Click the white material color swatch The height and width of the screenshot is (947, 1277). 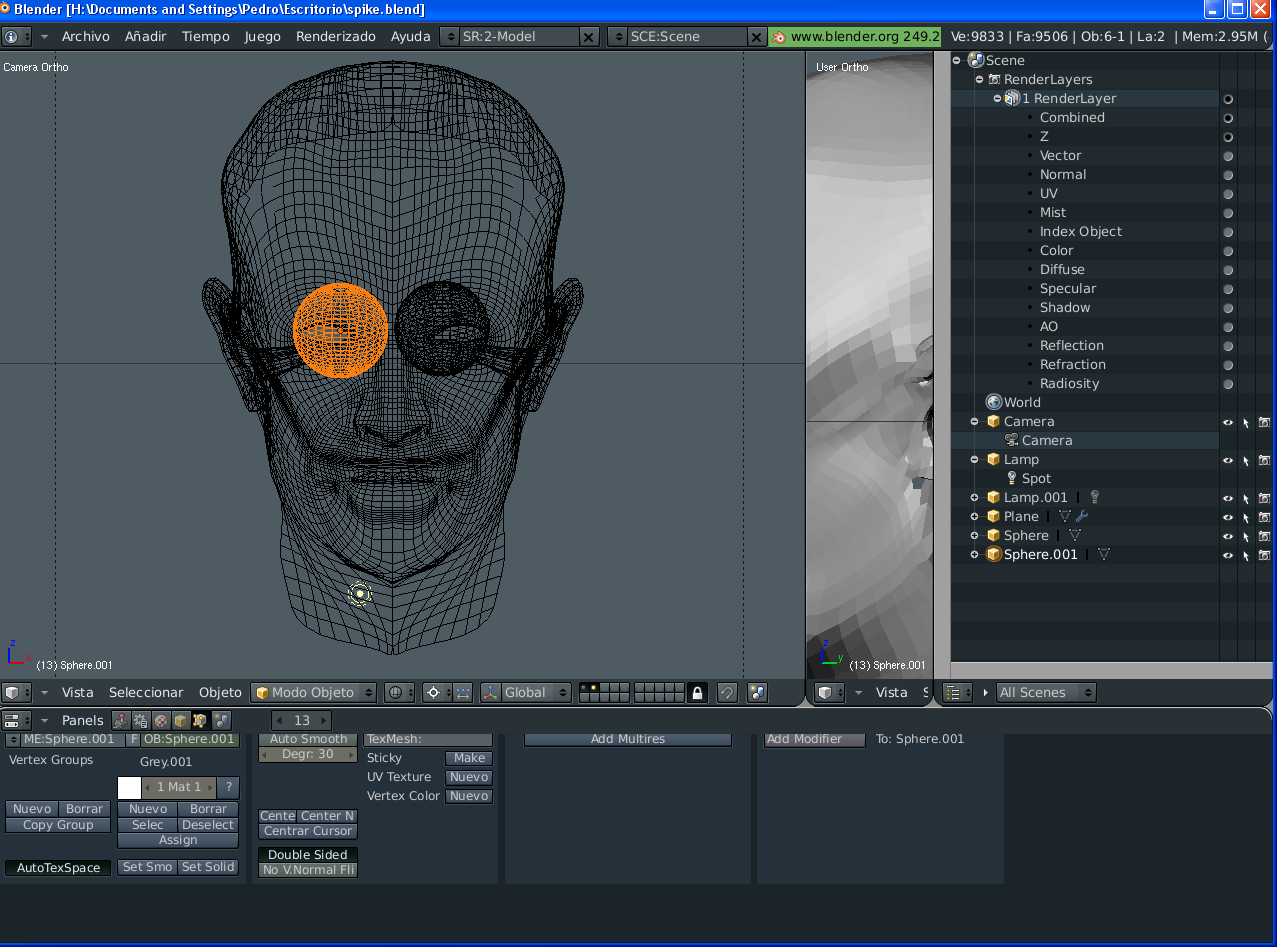click(x=129, y=787)
